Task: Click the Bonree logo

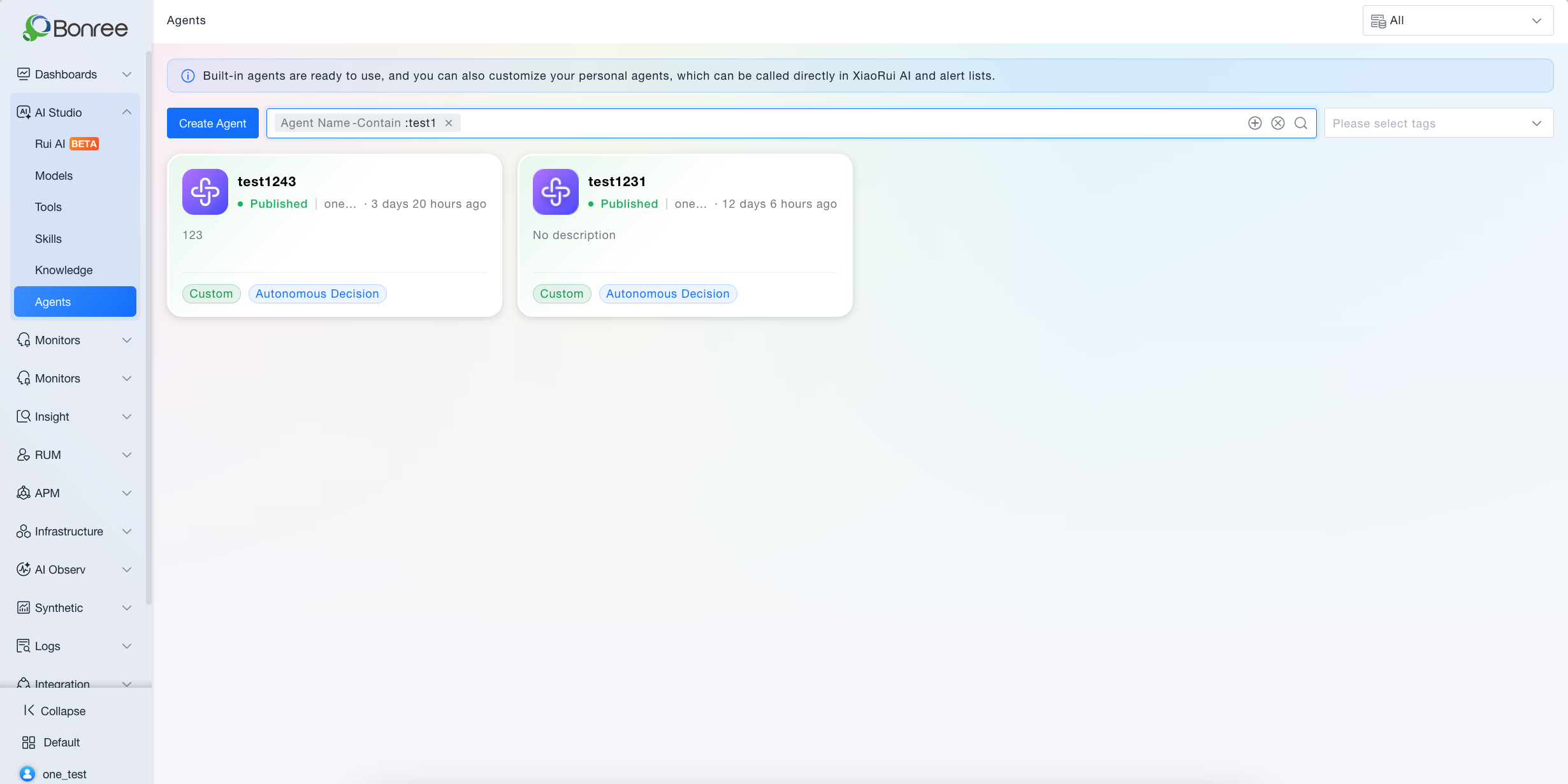Action: pyautogui.click(x=75, y=28)
